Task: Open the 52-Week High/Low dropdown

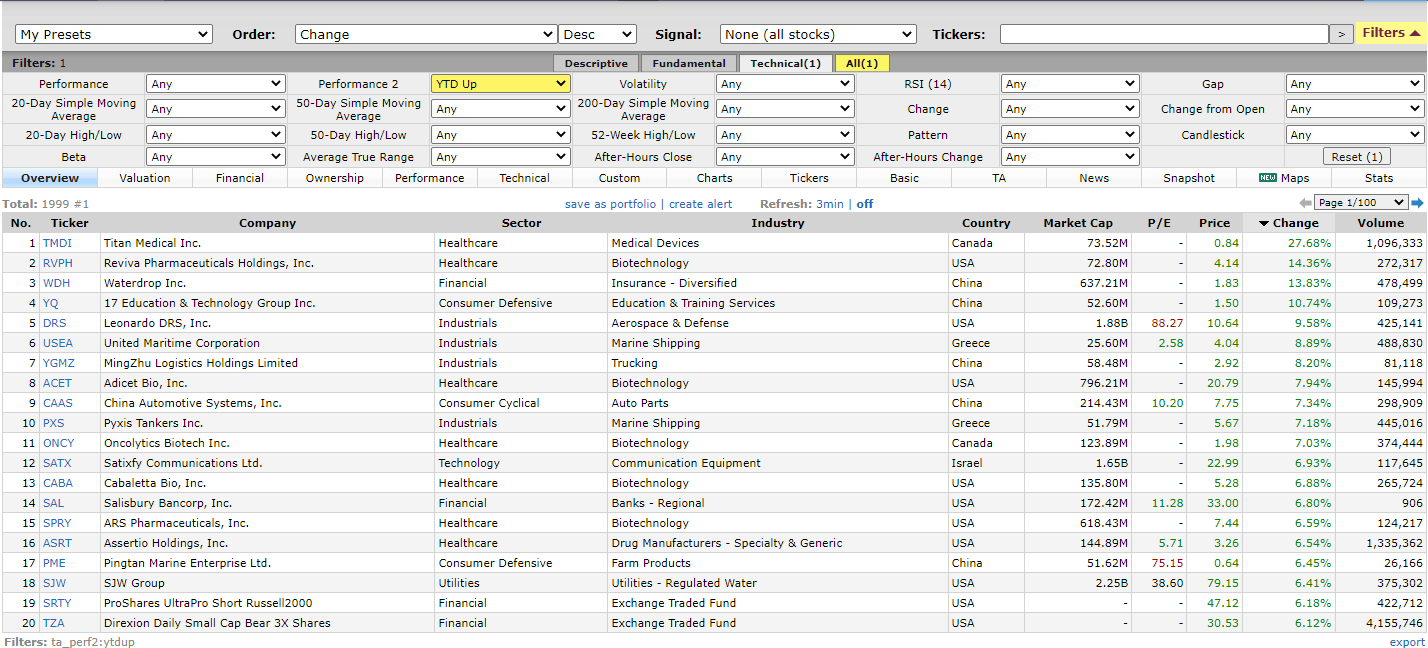Action: tap(785, 135)
